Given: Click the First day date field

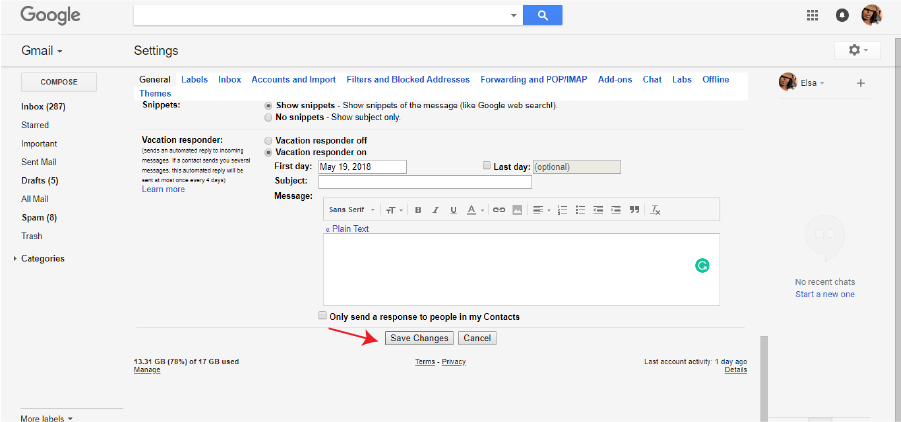Looking at the screenshot, I should point(362,167).
